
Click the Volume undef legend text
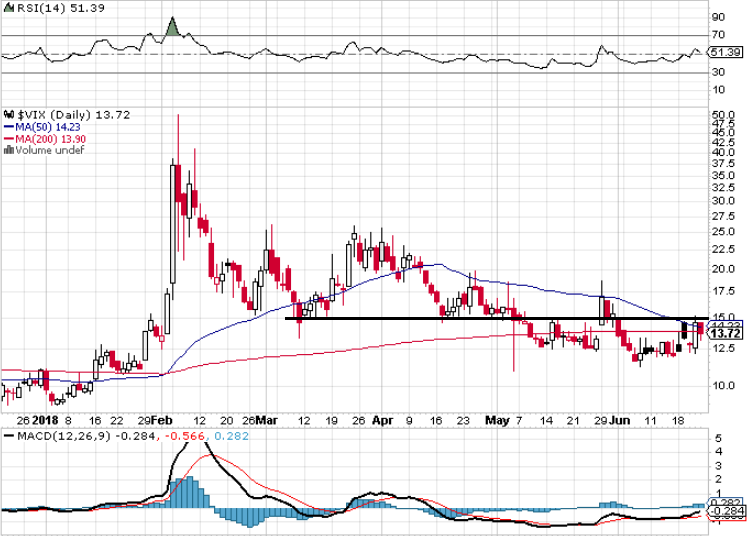point(50,150)
